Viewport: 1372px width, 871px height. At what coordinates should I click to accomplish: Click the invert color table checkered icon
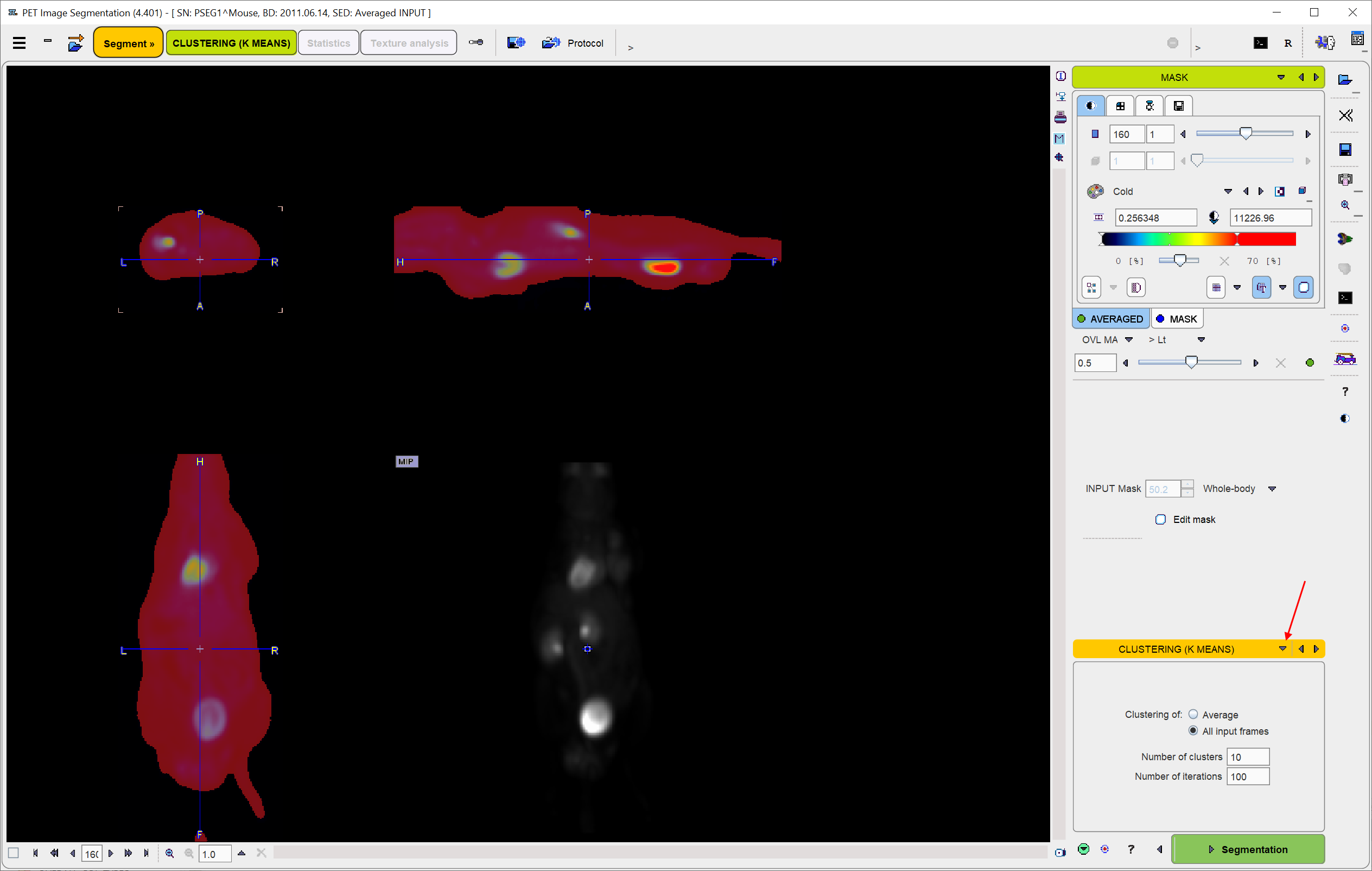[1280, 192]
